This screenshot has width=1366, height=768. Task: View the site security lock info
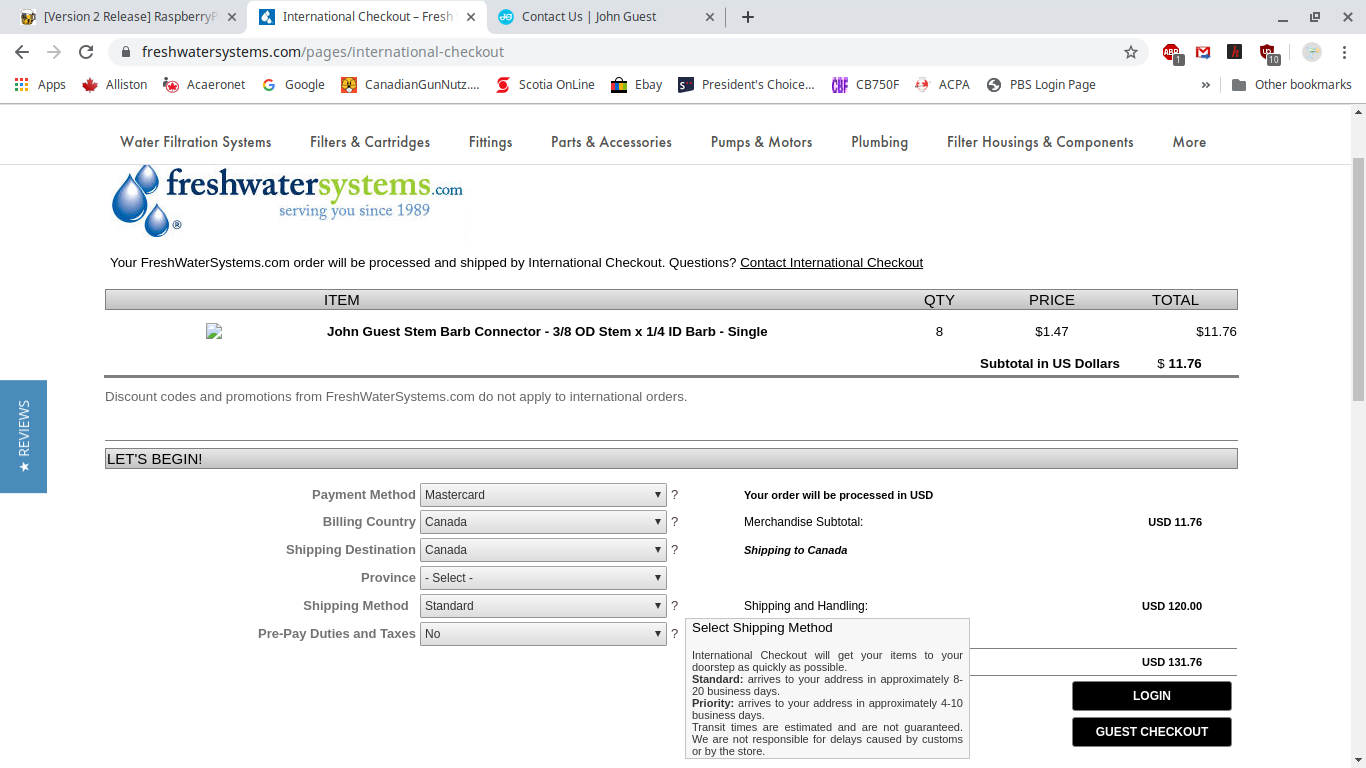125,52
